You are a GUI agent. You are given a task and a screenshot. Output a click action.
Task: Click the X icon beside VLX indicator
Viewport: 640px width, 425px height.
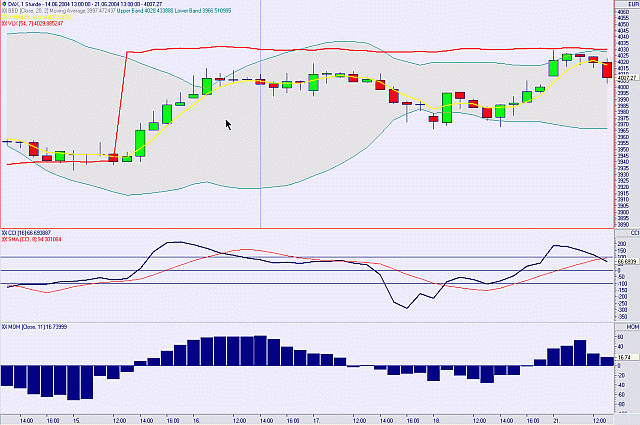(4, 22)
